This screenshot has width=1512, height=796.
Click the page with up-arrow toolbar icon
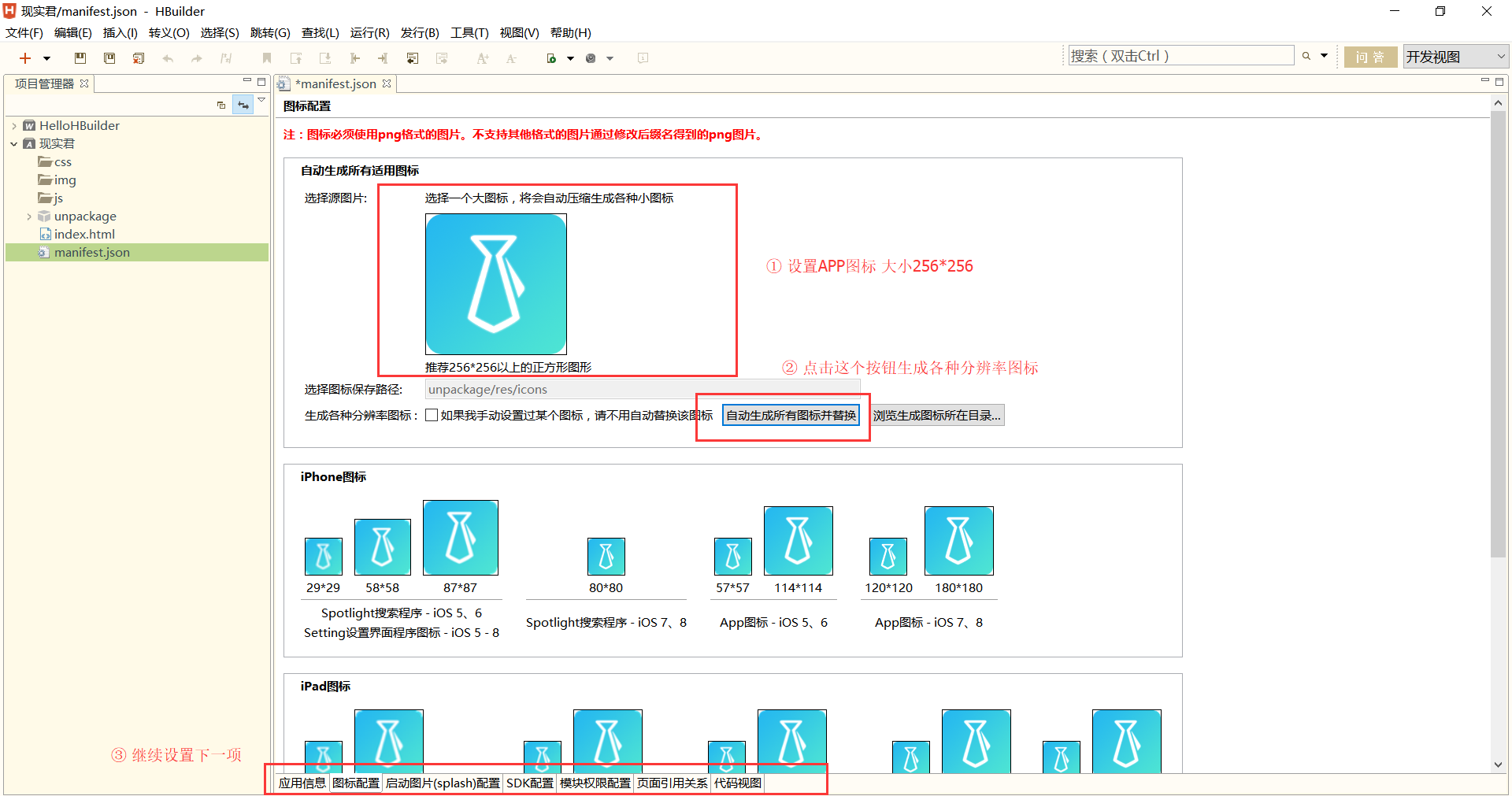[296, 58]
